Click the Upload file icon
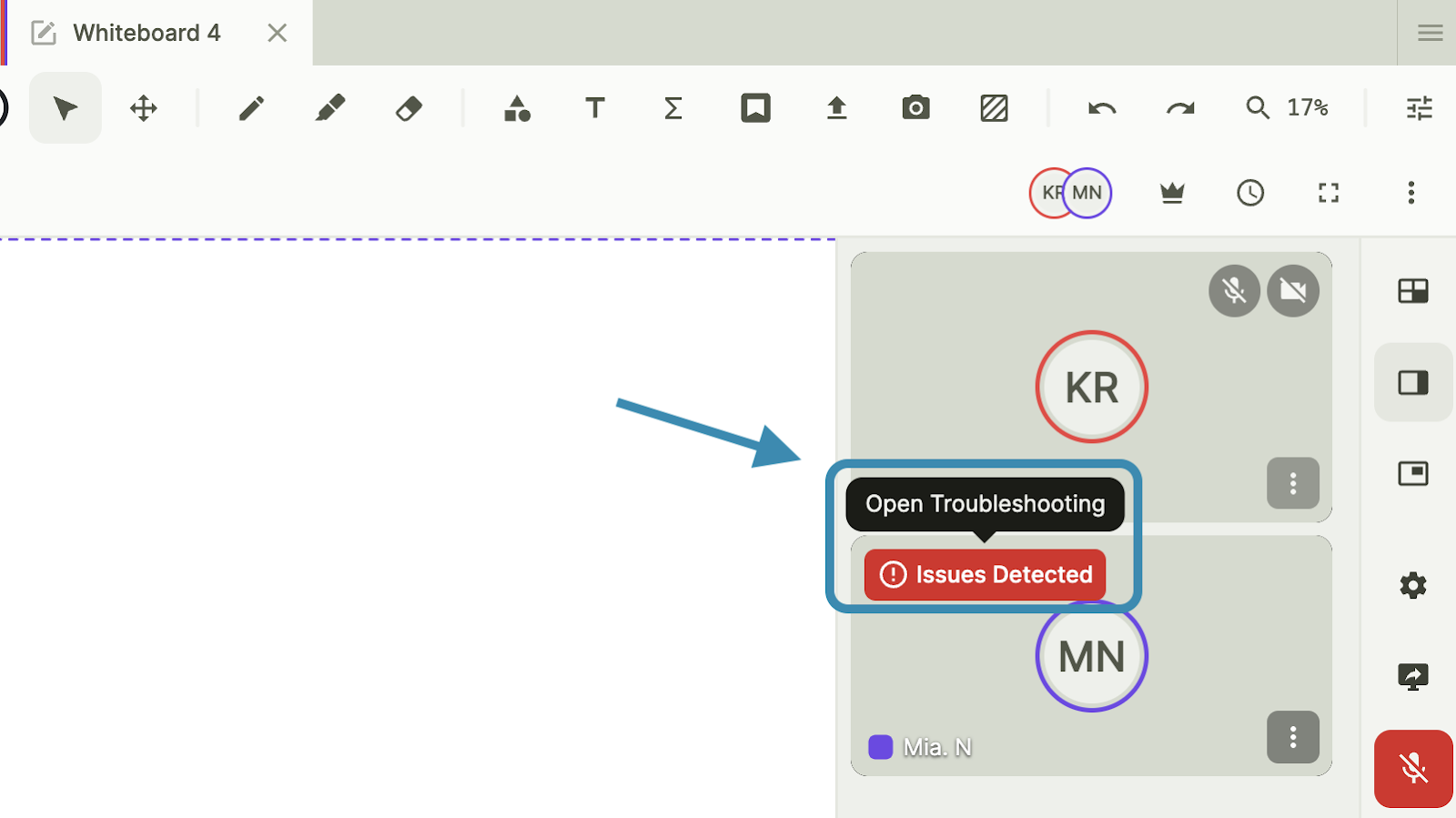The image size is (1456, 818). [x=836, y=108]
